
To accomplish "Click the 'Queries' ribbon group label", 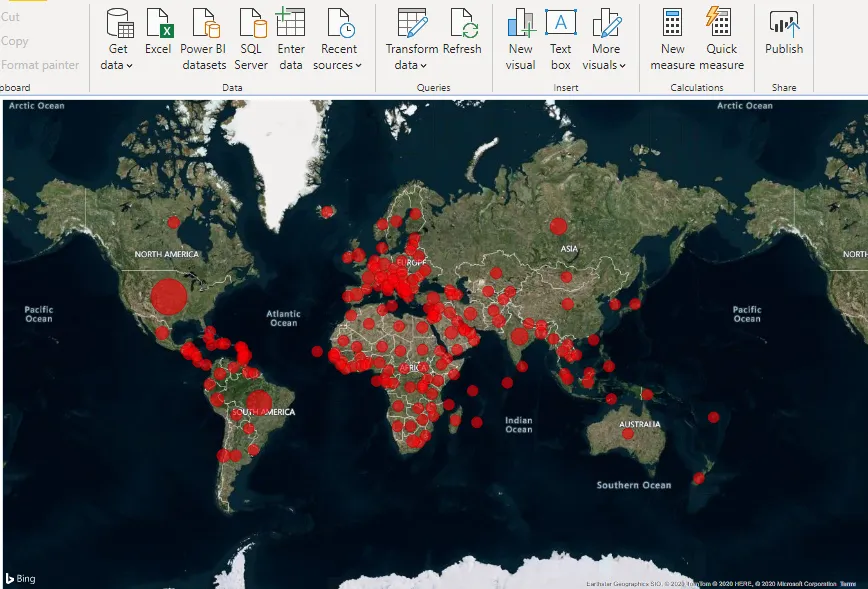I will click(x=433, y=87).
